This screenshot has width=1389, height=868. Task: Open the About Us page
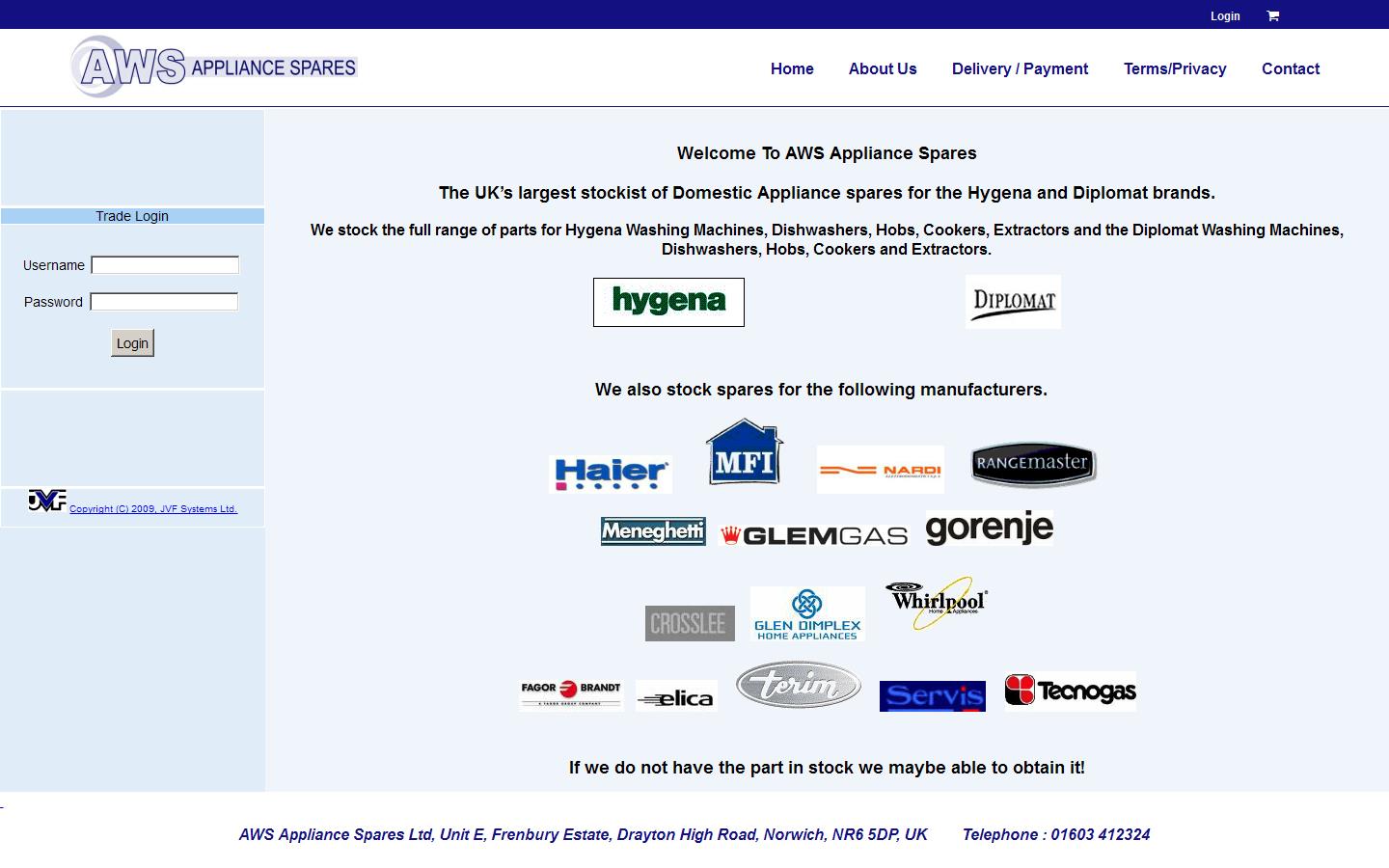[x=882, y=68]
